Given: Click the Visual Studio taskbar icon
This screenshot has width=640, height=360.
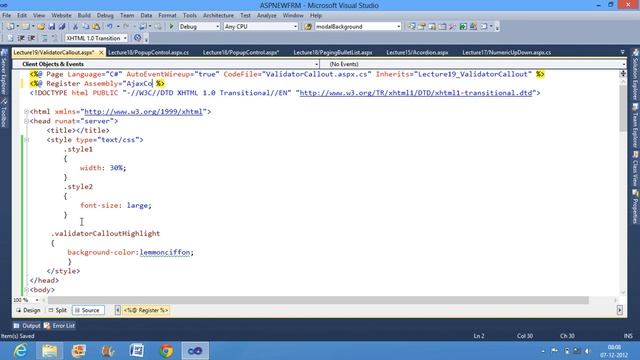Looking at the screenshot, I should [195, 351].
